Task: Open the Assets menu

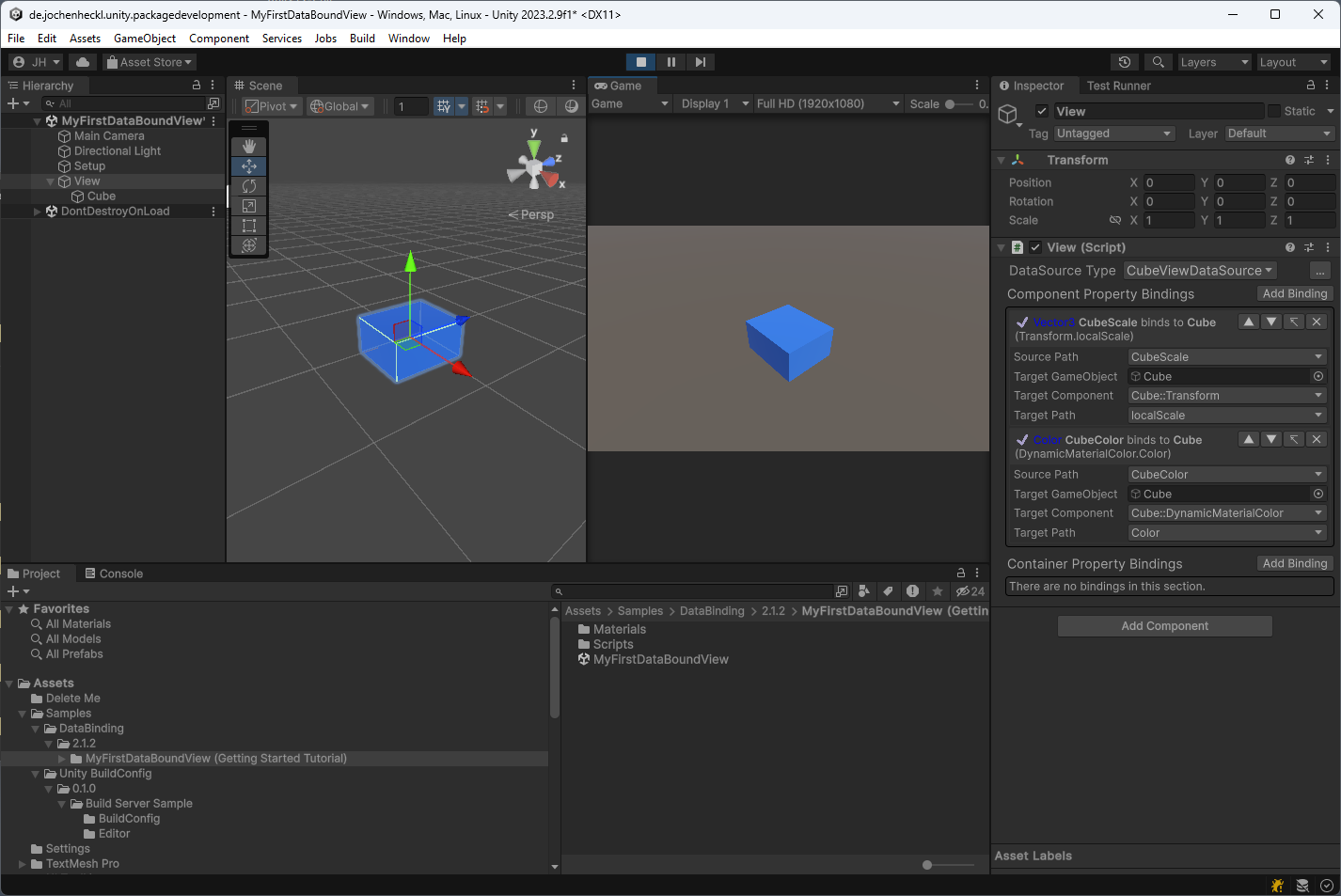Action: (85, 39)
